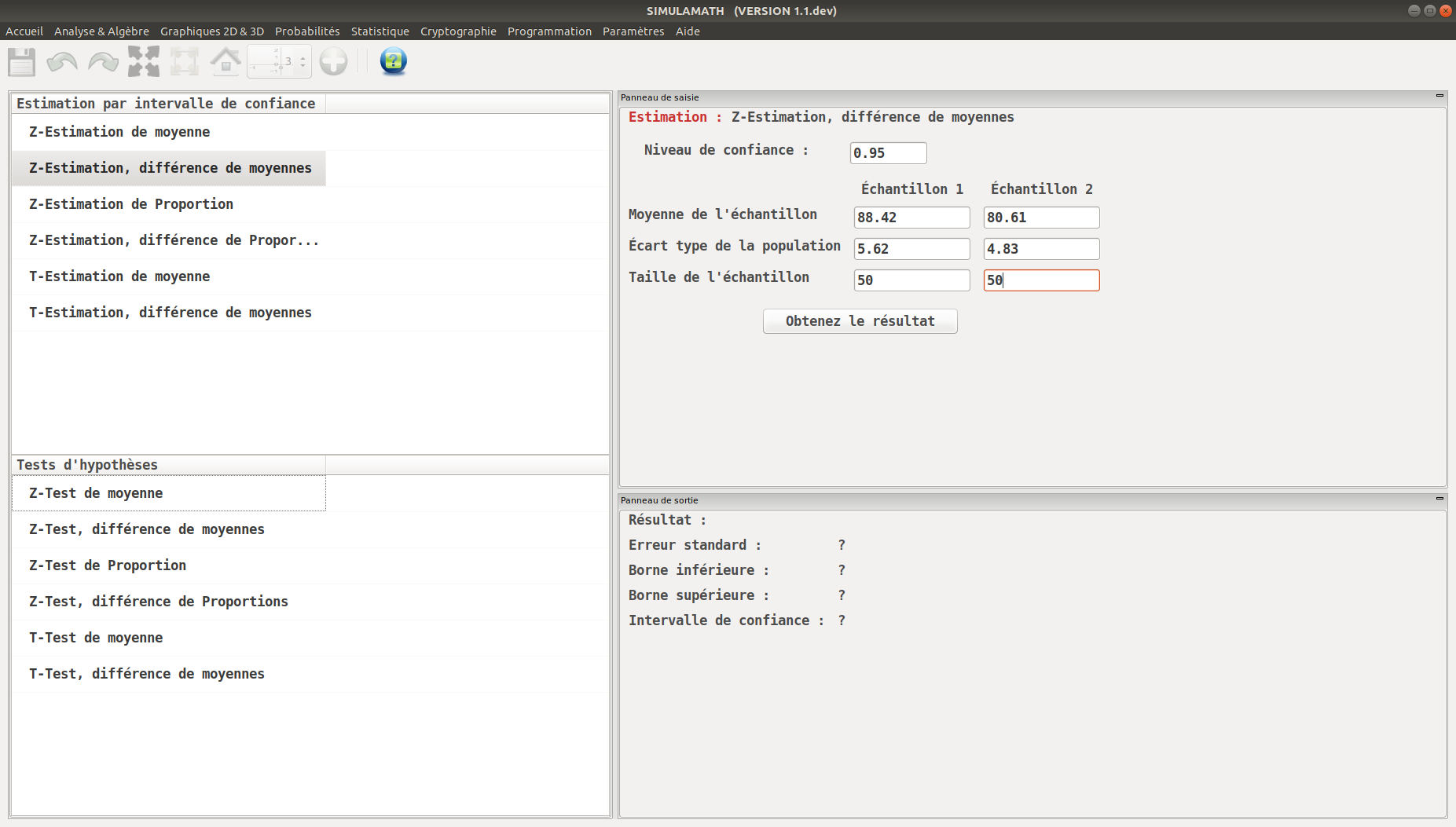The height and width of the screenshot is (827, 1456).
Task: Select T-Test de moyenne
Action: [x=169, y=638]
